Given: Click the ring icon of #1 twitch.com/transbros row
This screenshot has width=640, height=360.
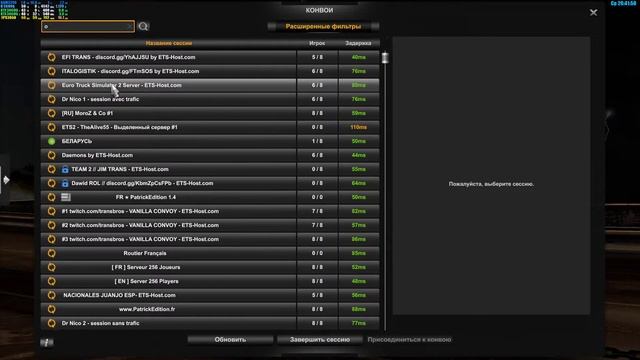Looking at the screenshot, I should [x=51, y=211].
